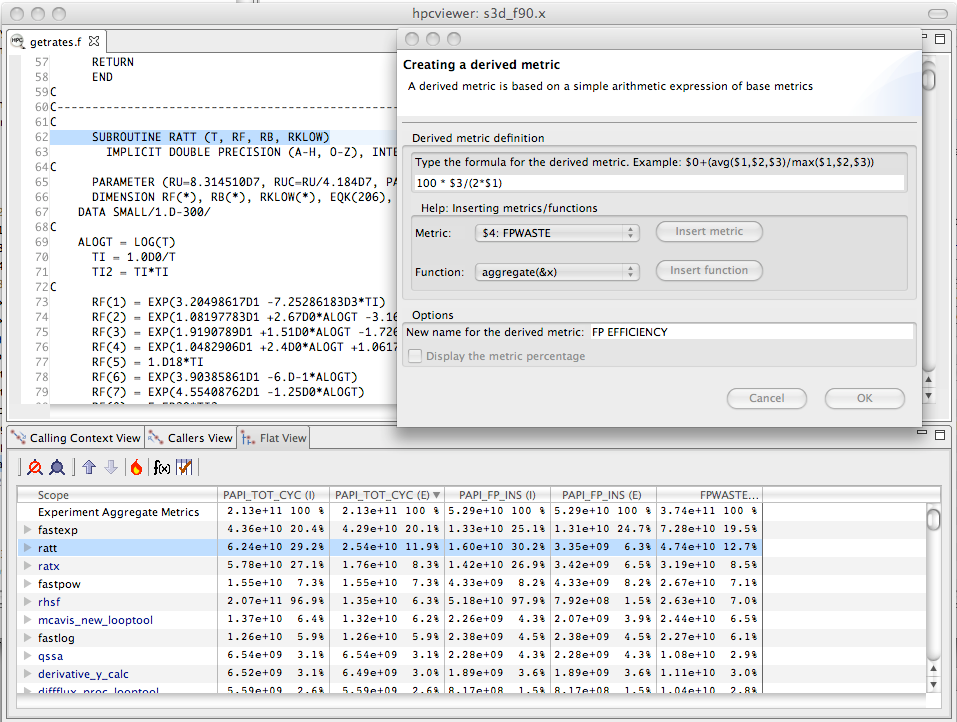Click the flame hot path icon

pos(136,467)
